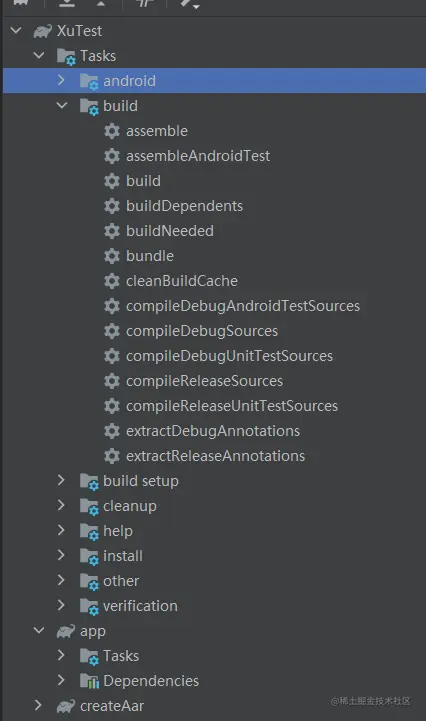Click the gear icon next to bundle

point(112,256)
